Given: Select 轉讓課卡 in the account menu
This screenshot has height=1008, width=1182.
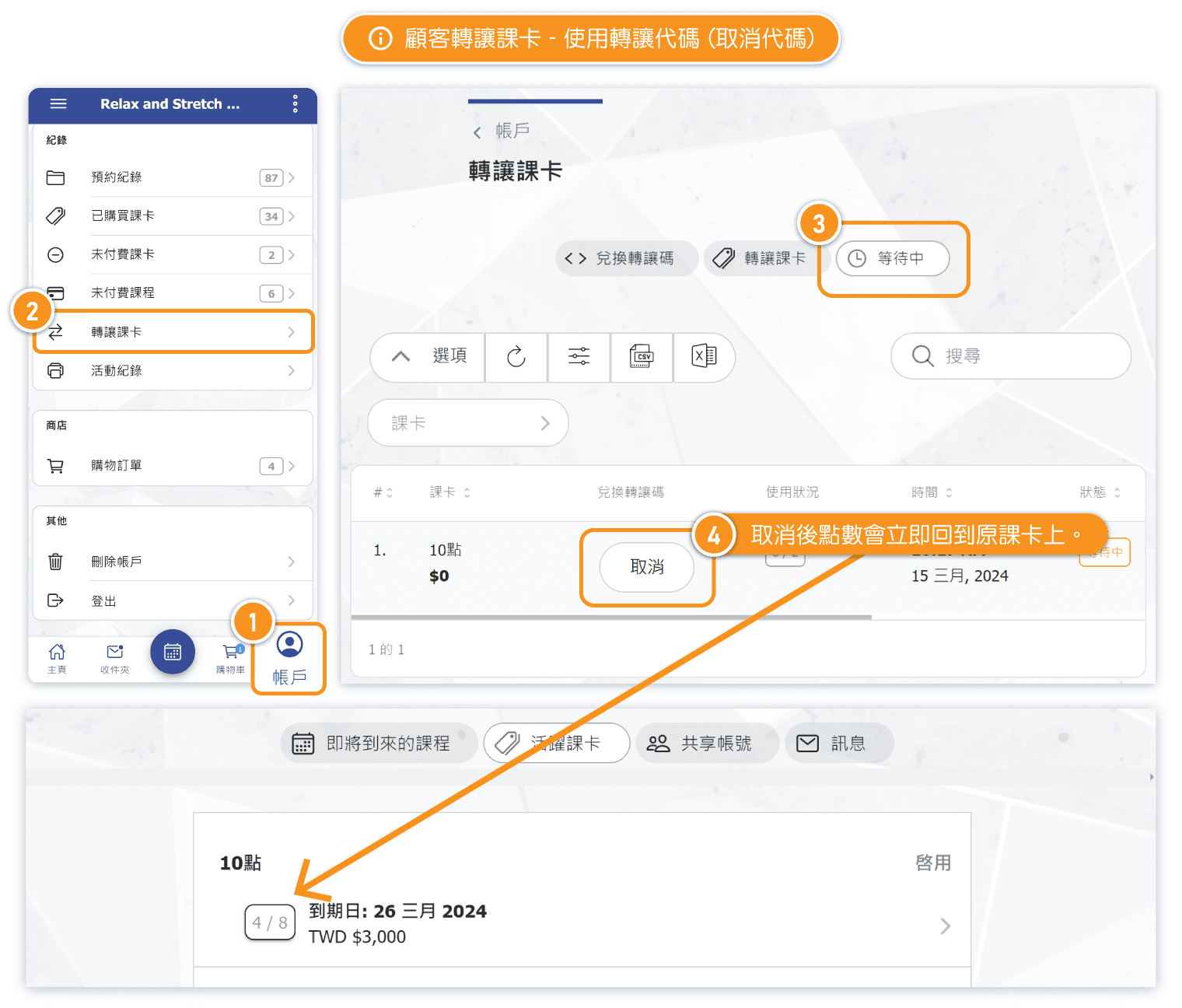Looking at the screenshot, I should (173, 332).
